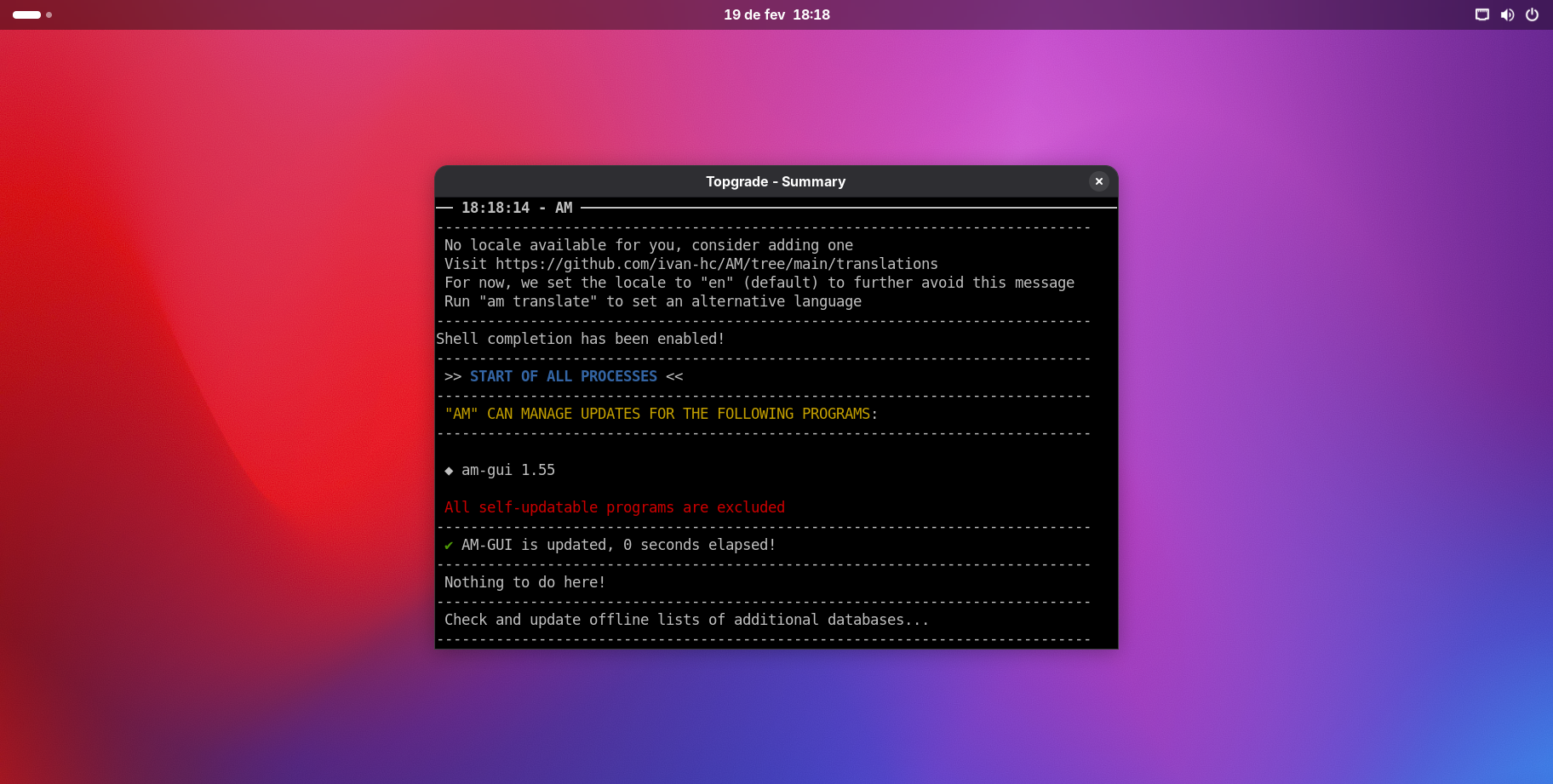Click the Activities workspace pill indicator
Viewport: 1553px width, 784px height.
coord(26,14)
